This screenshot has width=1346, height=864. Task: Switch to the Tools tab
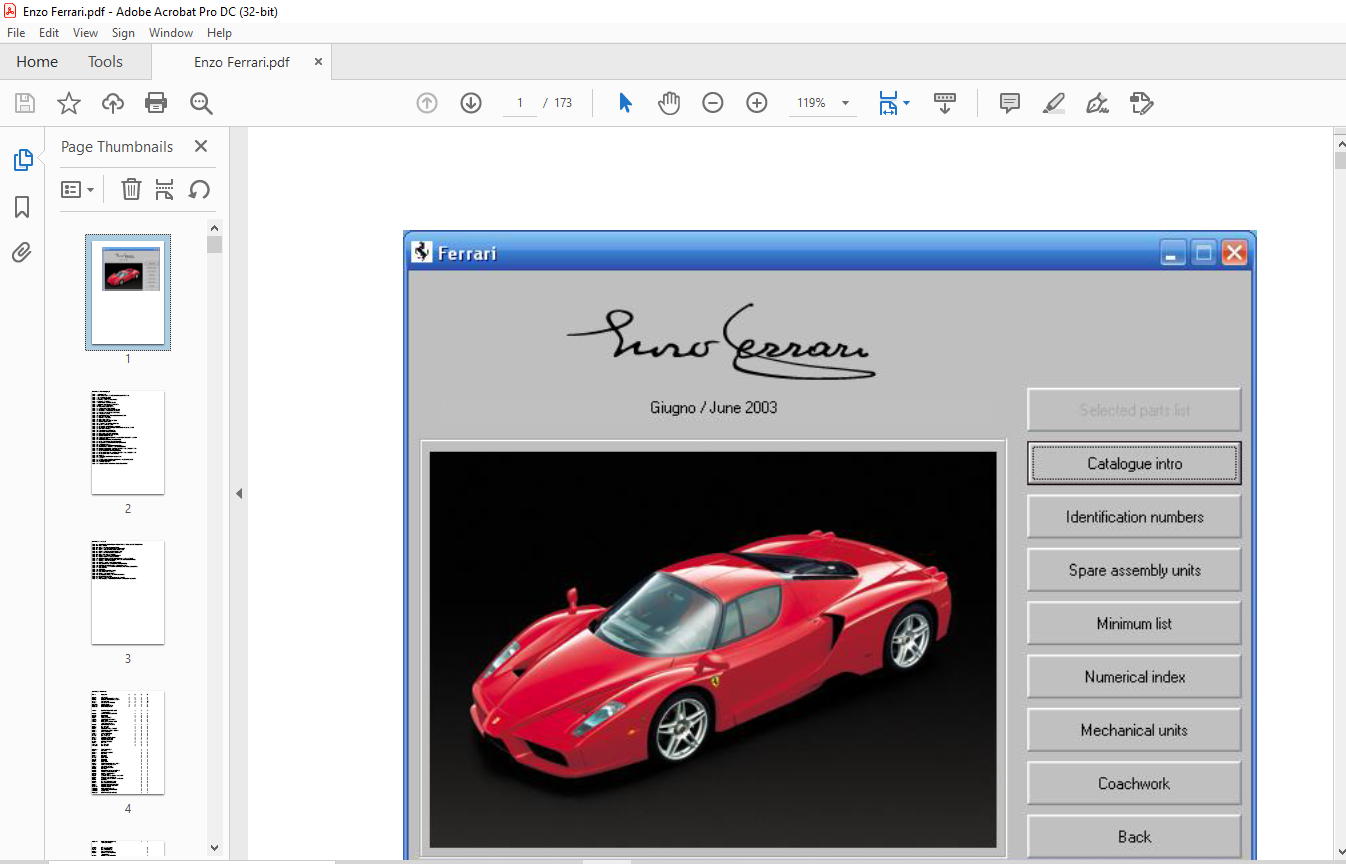pyautogui.click(x=105, y=62)
